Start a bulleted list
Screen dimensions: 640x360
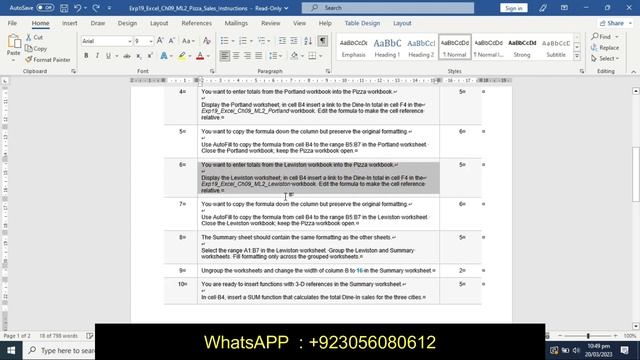(224, 41)
